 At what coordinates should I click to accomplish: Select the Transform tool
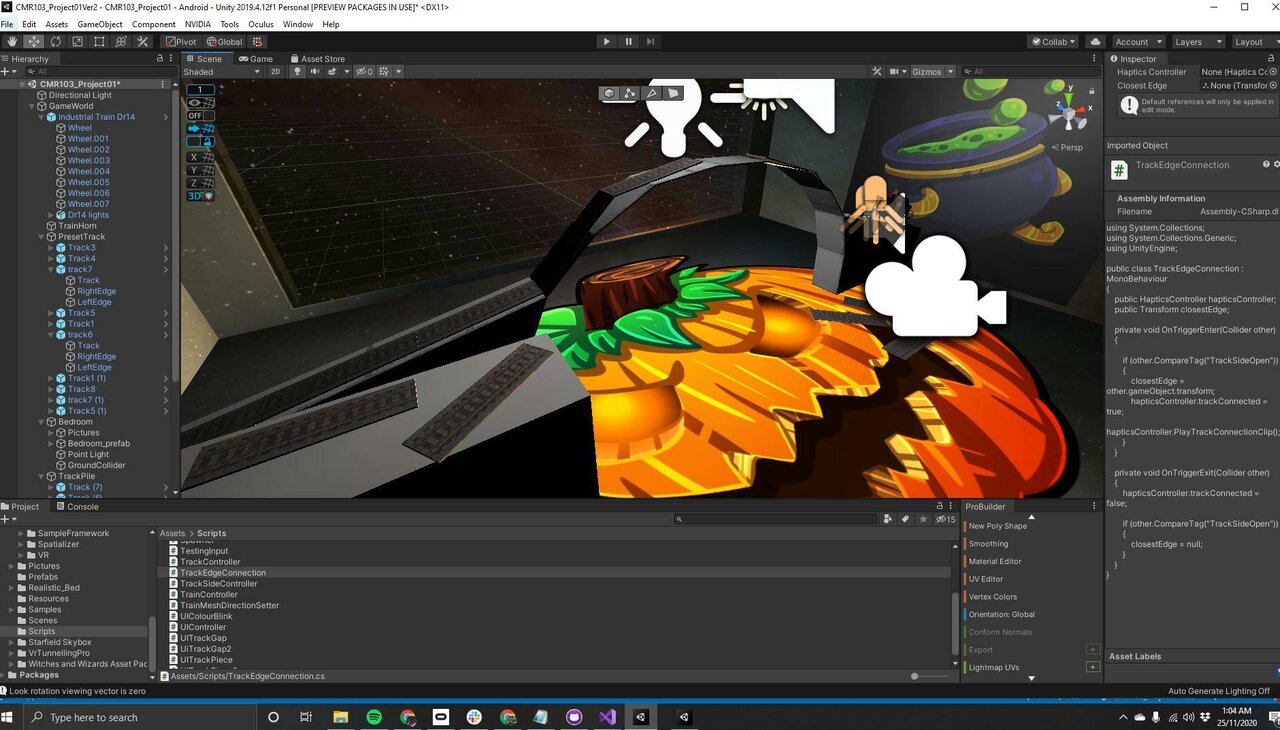[x=121, y=42]
